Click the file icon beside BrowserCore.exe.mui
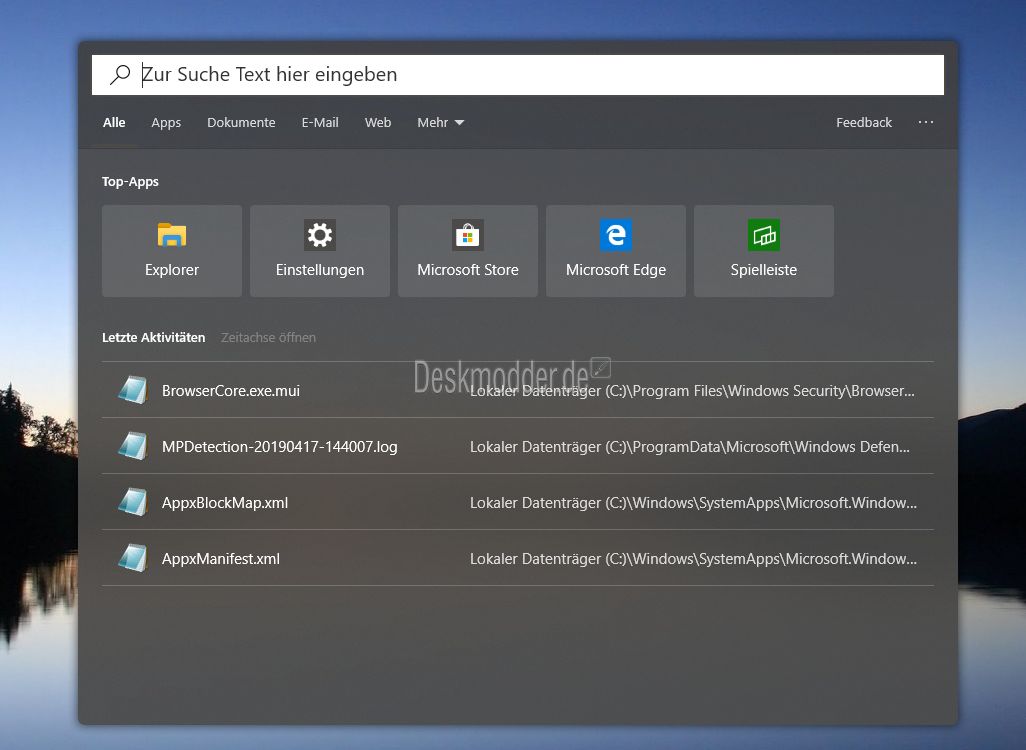 point(133,390)
